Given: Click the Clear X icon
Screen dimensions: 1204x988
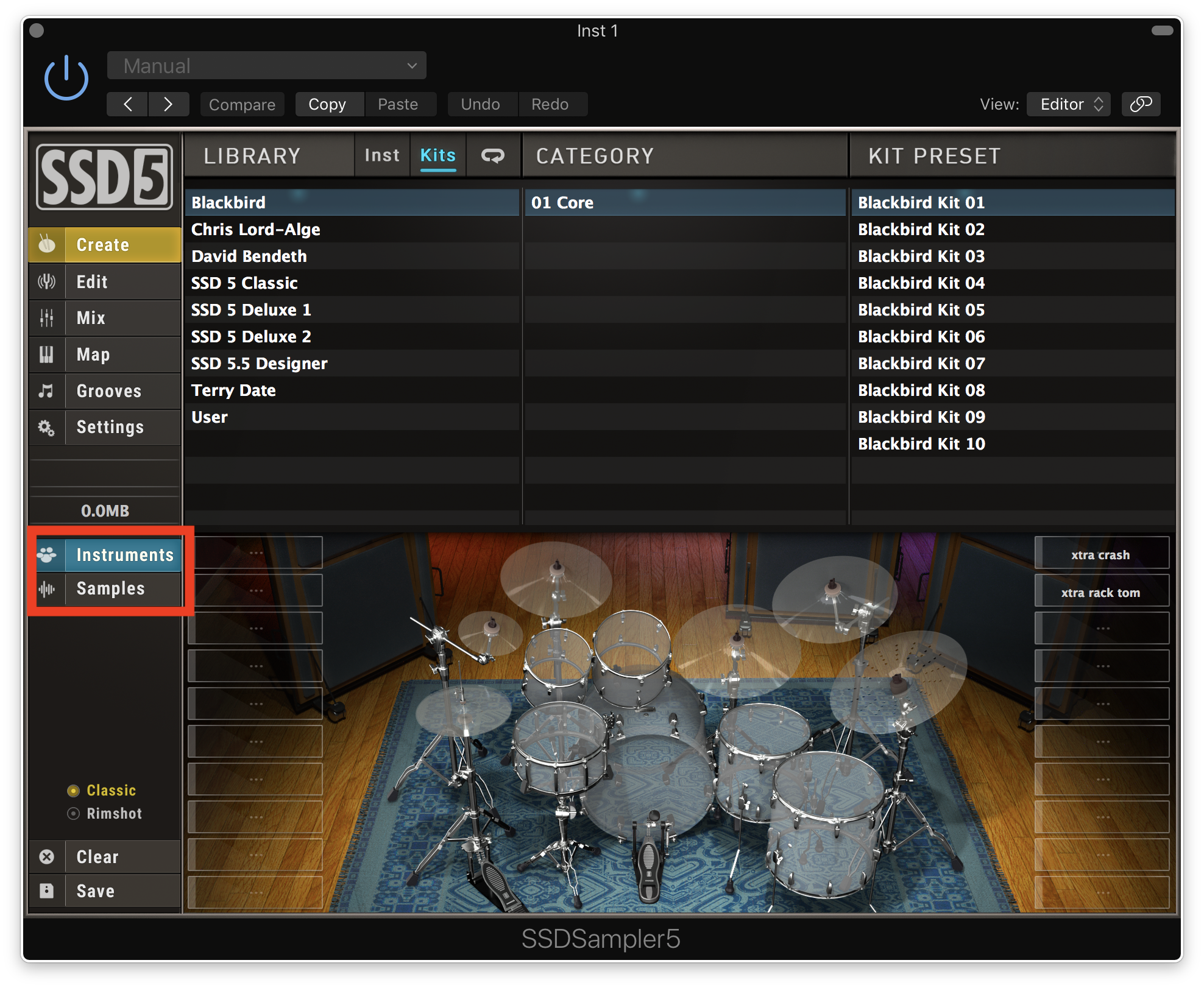Looking at the screenshot, I should pyautogui.click(x=47, y=857).
